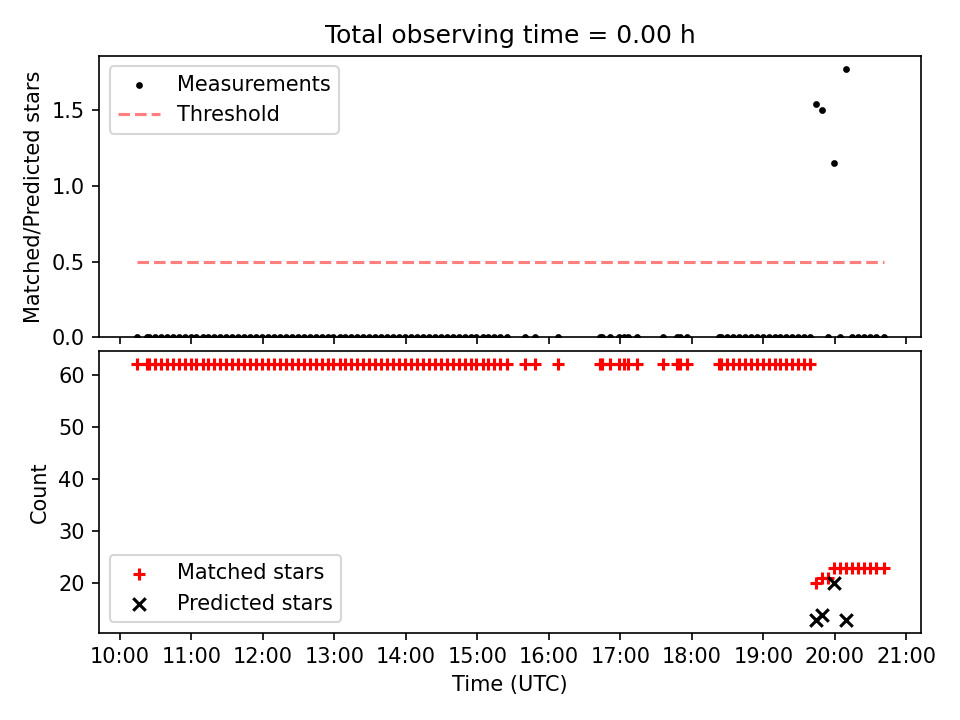Click the red dashed threshold line
Screen dimensions: 960x720
click(x=511, y=263)
